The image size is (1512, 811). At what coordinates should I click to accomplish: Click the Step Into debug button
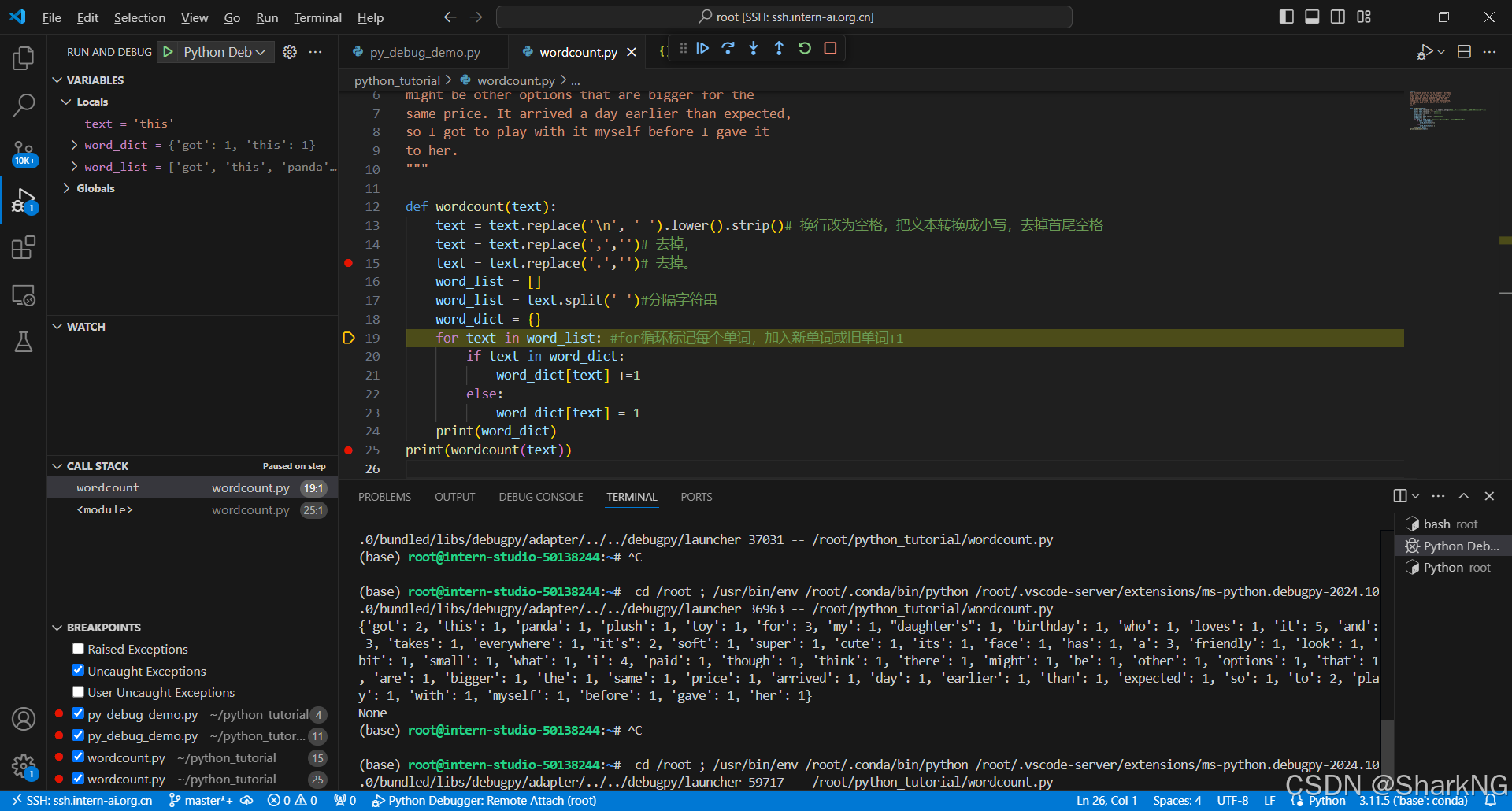tap(754, 49)
